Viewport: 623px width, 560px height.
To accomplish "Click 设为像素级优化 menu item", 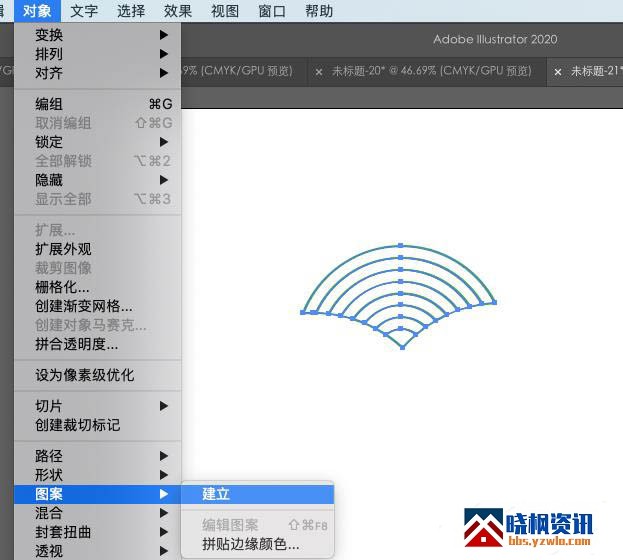I will pyautogui.click(x=84, y=375).
